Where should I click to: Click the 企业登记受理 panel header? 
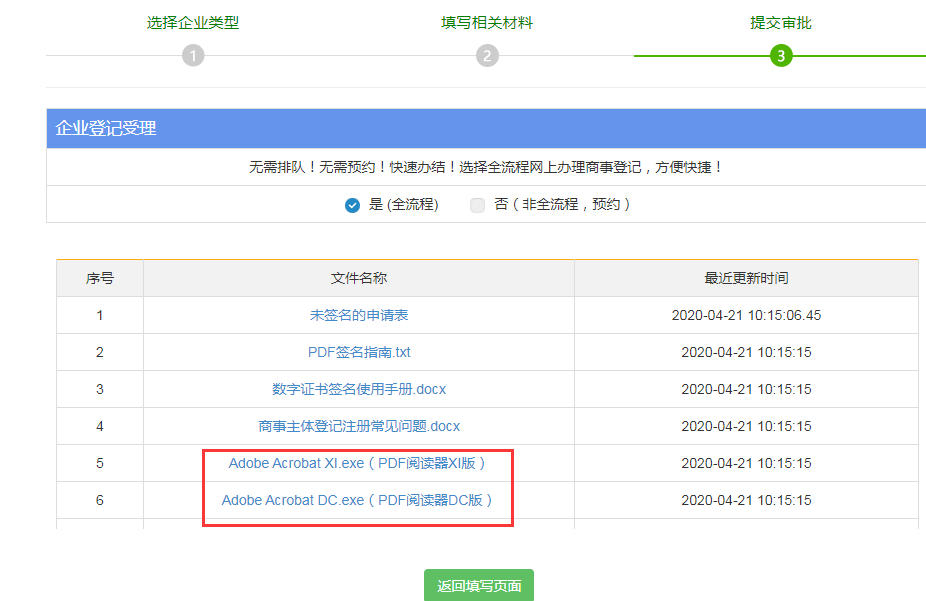(x=106, y=129)
